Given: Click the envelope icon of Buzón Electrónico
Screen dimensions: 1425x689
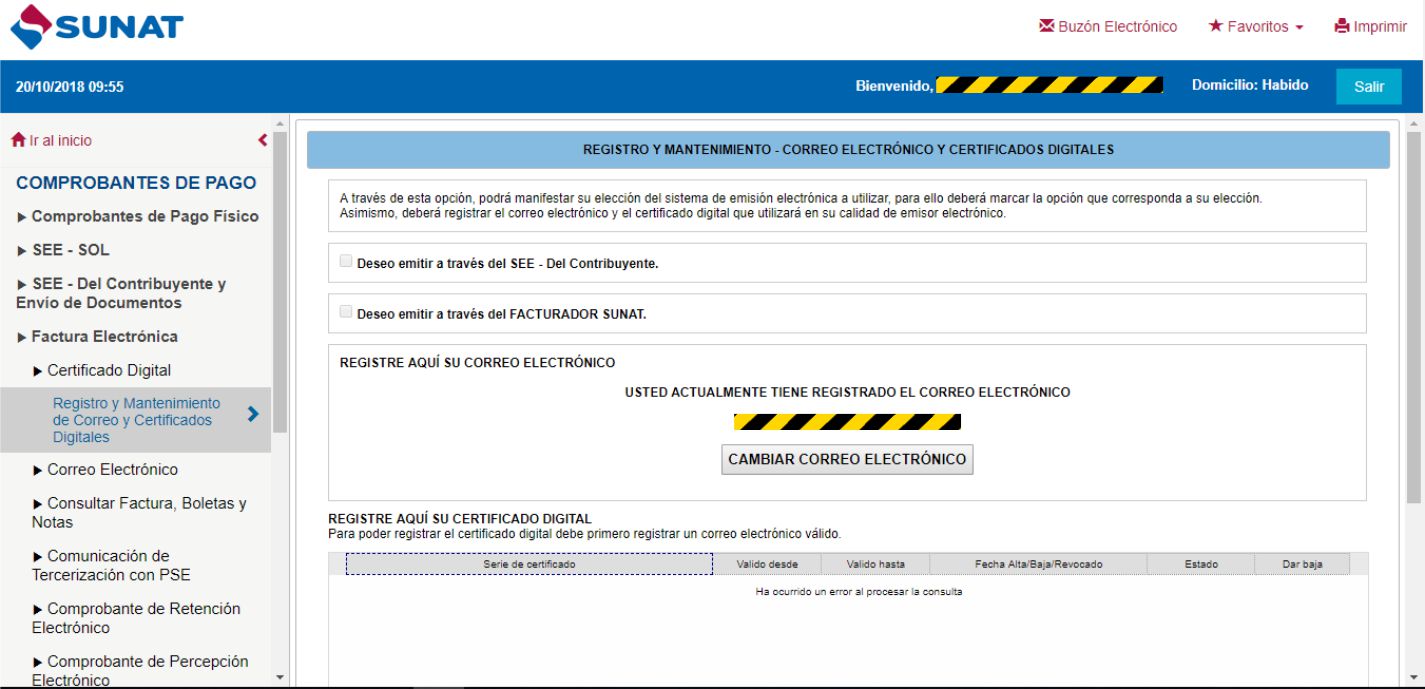Looking at the screenshot, I should coord(1047,26).
